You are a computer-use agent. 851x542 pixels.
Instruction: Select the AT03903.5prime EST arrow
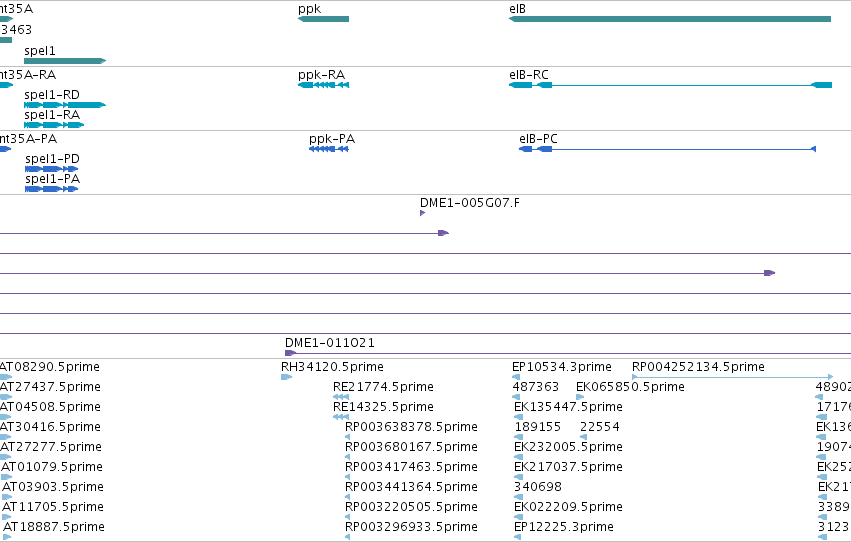7,497
